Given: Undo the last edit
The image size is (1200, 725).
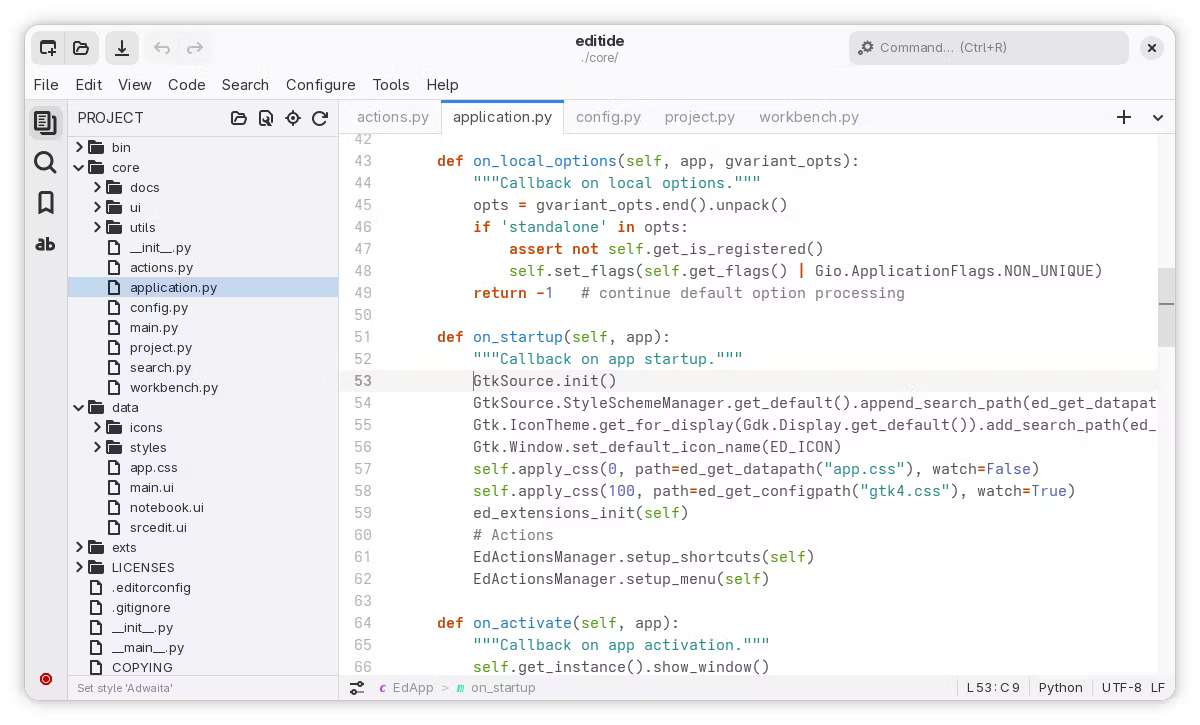Looking at the screenshot, I should 162,47.
